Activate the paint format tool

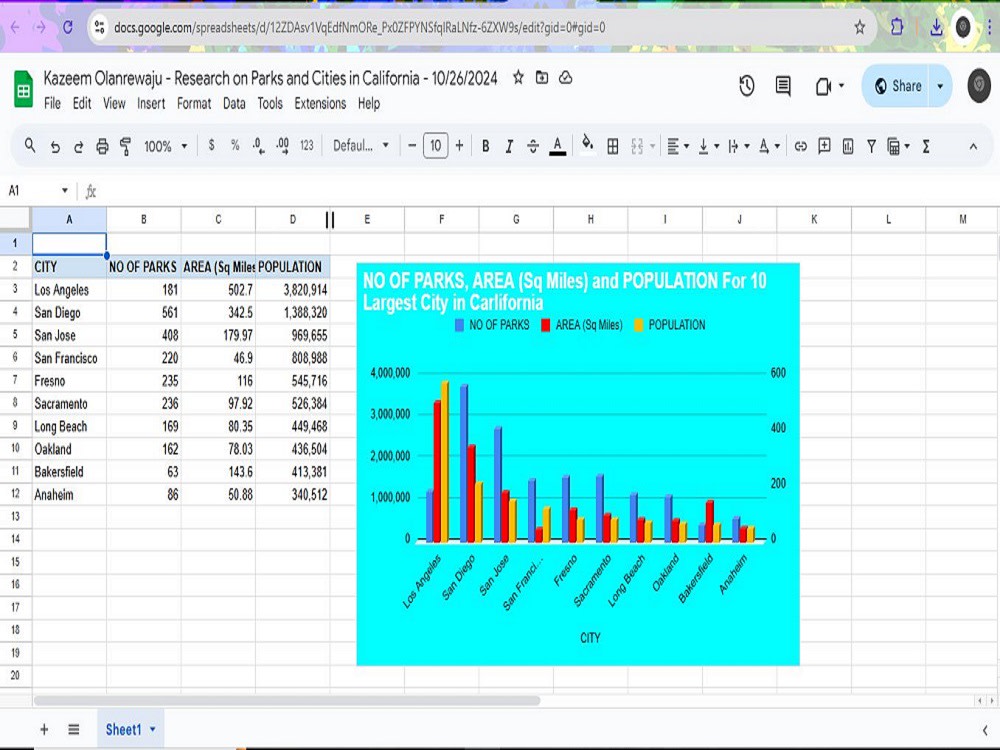(x=126, y=147)
